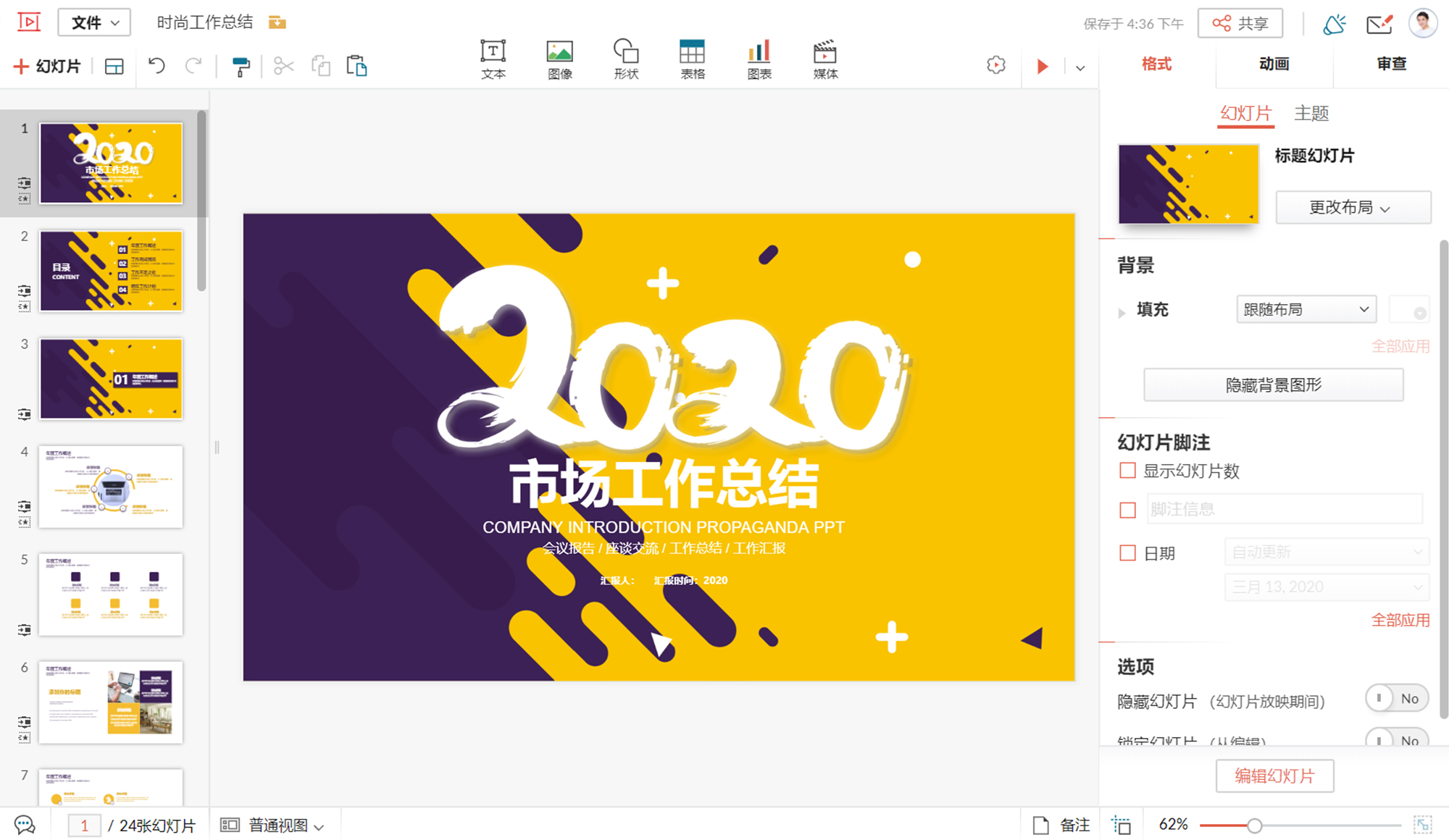Switch to the 动画 tab

pos(1274,64)
